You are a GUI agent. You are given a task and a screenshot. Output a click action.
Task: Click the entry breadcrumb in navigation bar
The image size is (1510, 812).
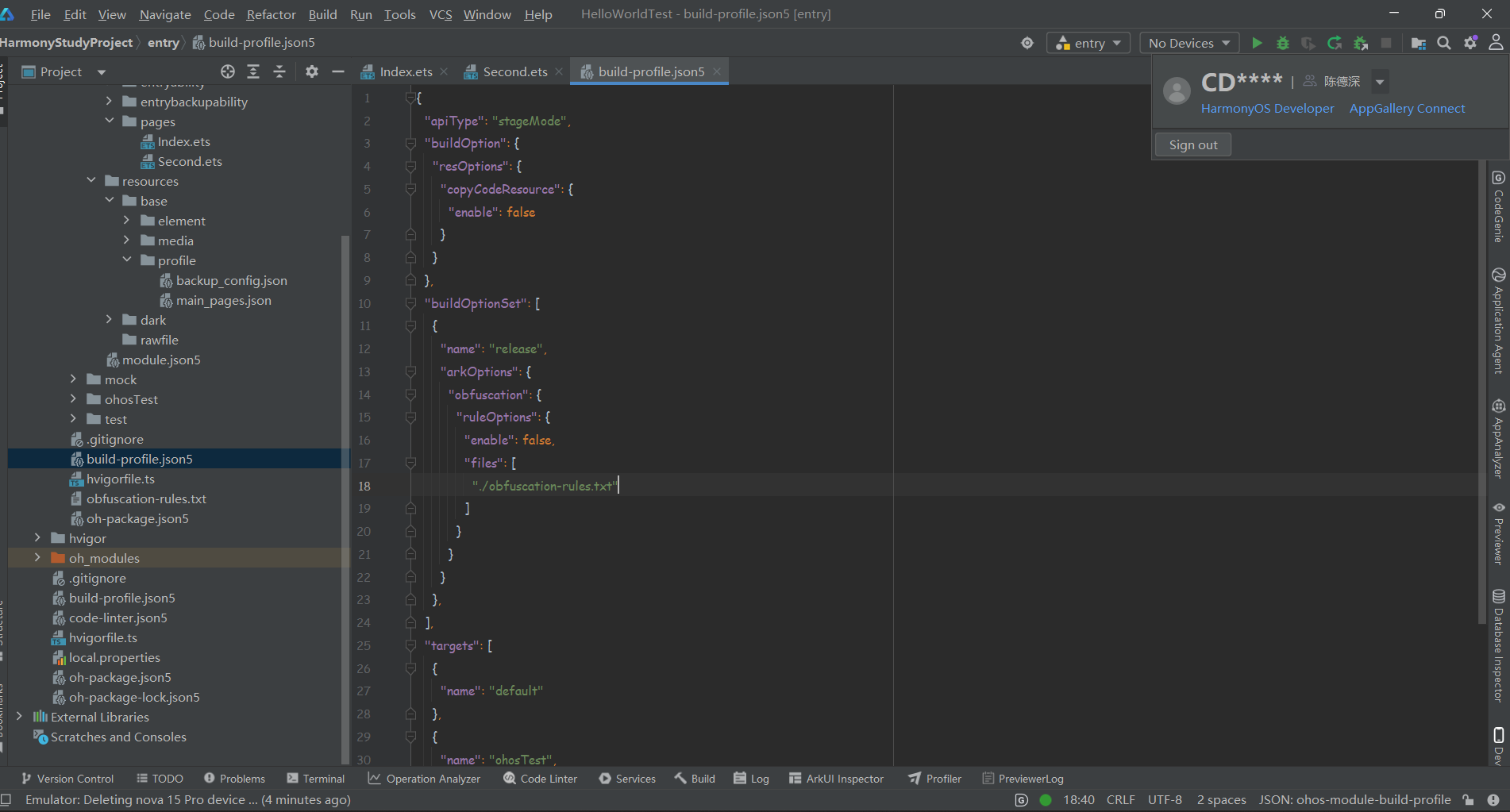pyautogui.click(x=163, y=43)
